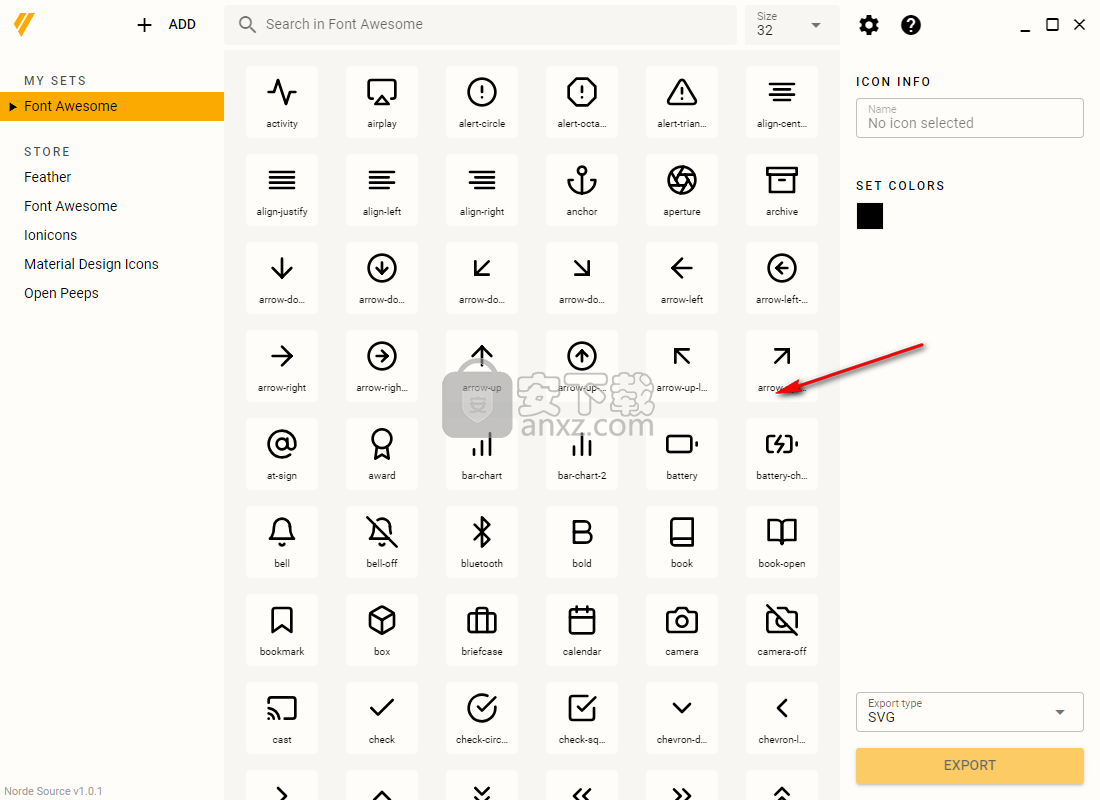Collapse the Font Awesome set arrow
Viewport: 1100px width, 800px height.
[x=13, y=107]
